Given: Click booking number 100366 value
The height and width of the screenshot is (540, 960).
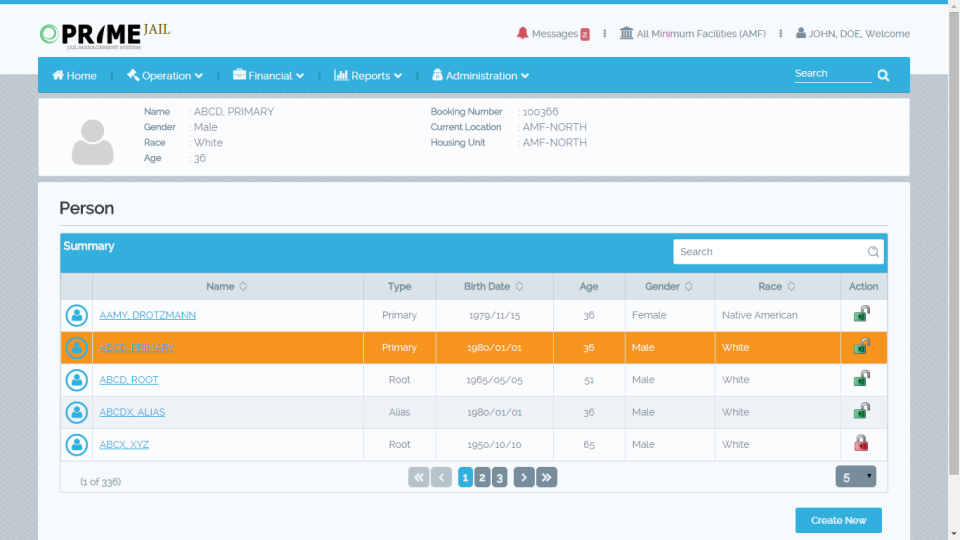Looking at the screenshot, I should point(540,111).
